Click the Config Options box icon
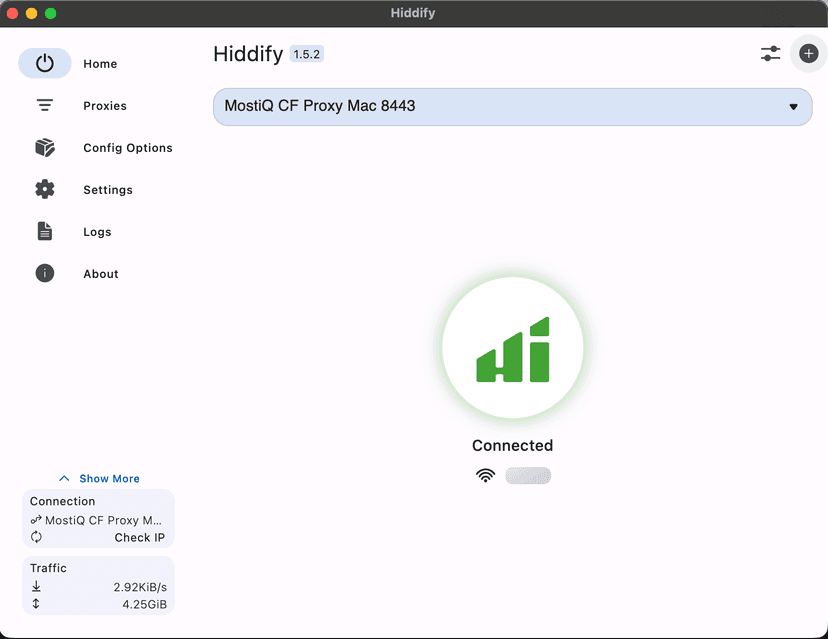The height and width of the screenshot is (639, 828). (x=45, y=147)
